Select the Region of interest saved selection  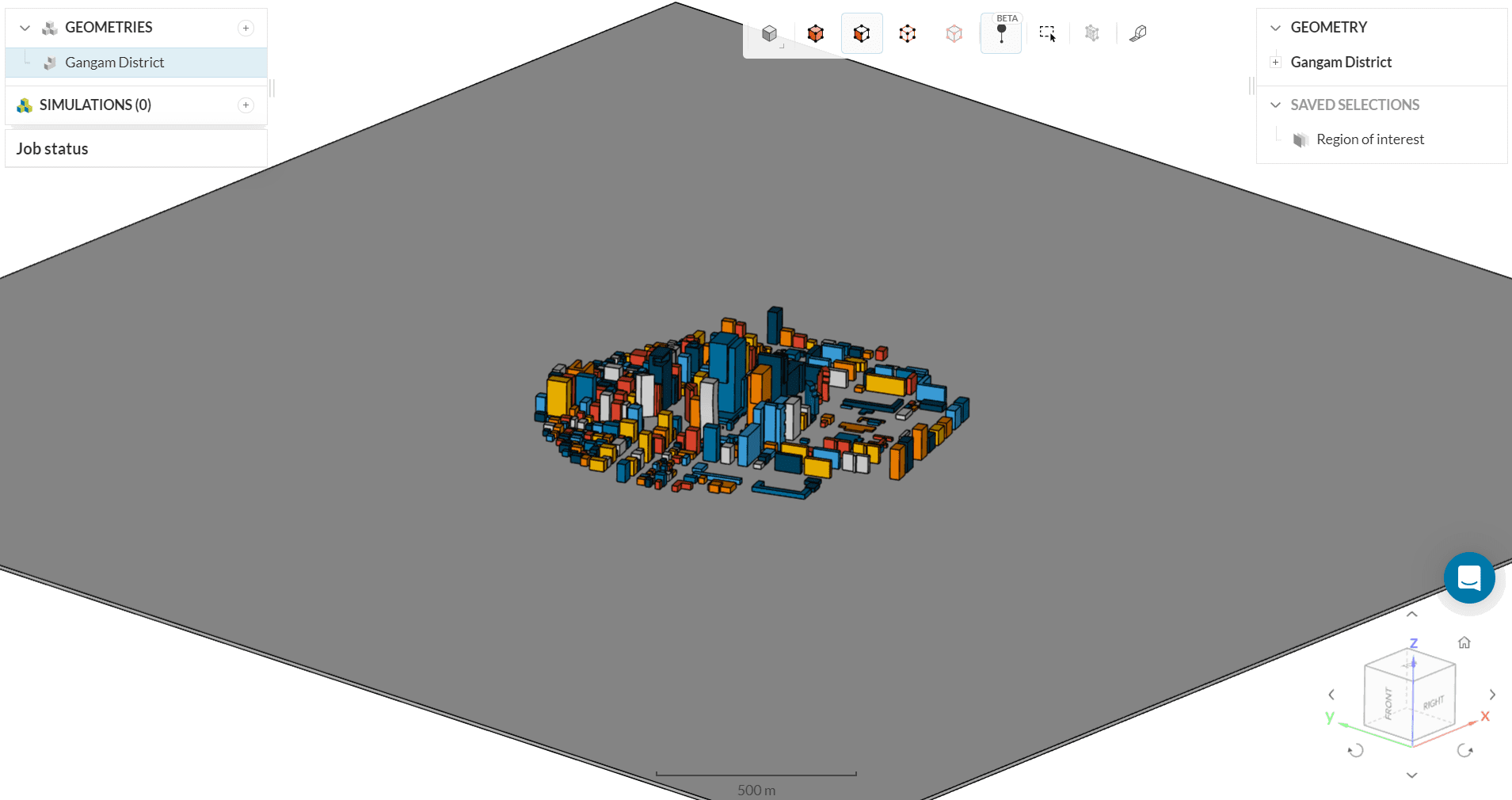[1369, 139]
